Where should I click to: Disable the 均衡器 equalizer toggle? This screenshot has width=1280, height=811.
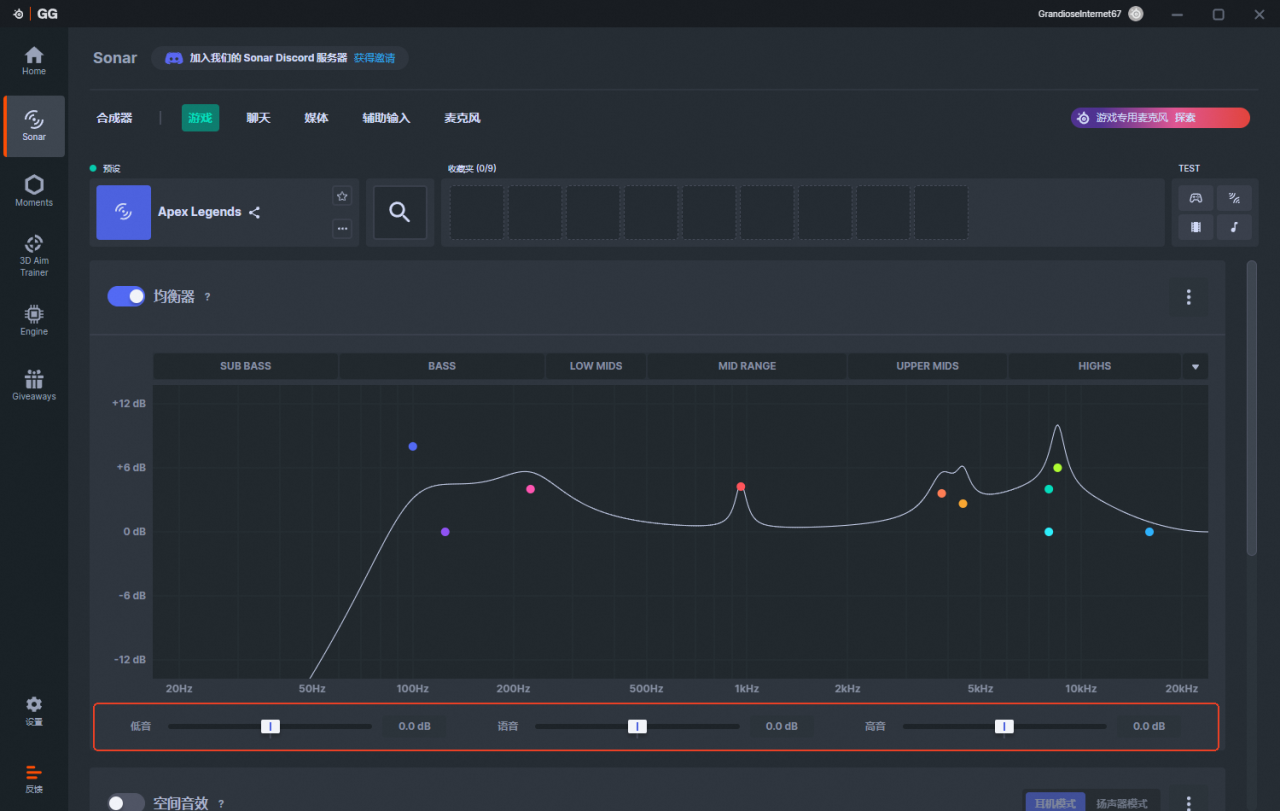click(x=126, y=297)
